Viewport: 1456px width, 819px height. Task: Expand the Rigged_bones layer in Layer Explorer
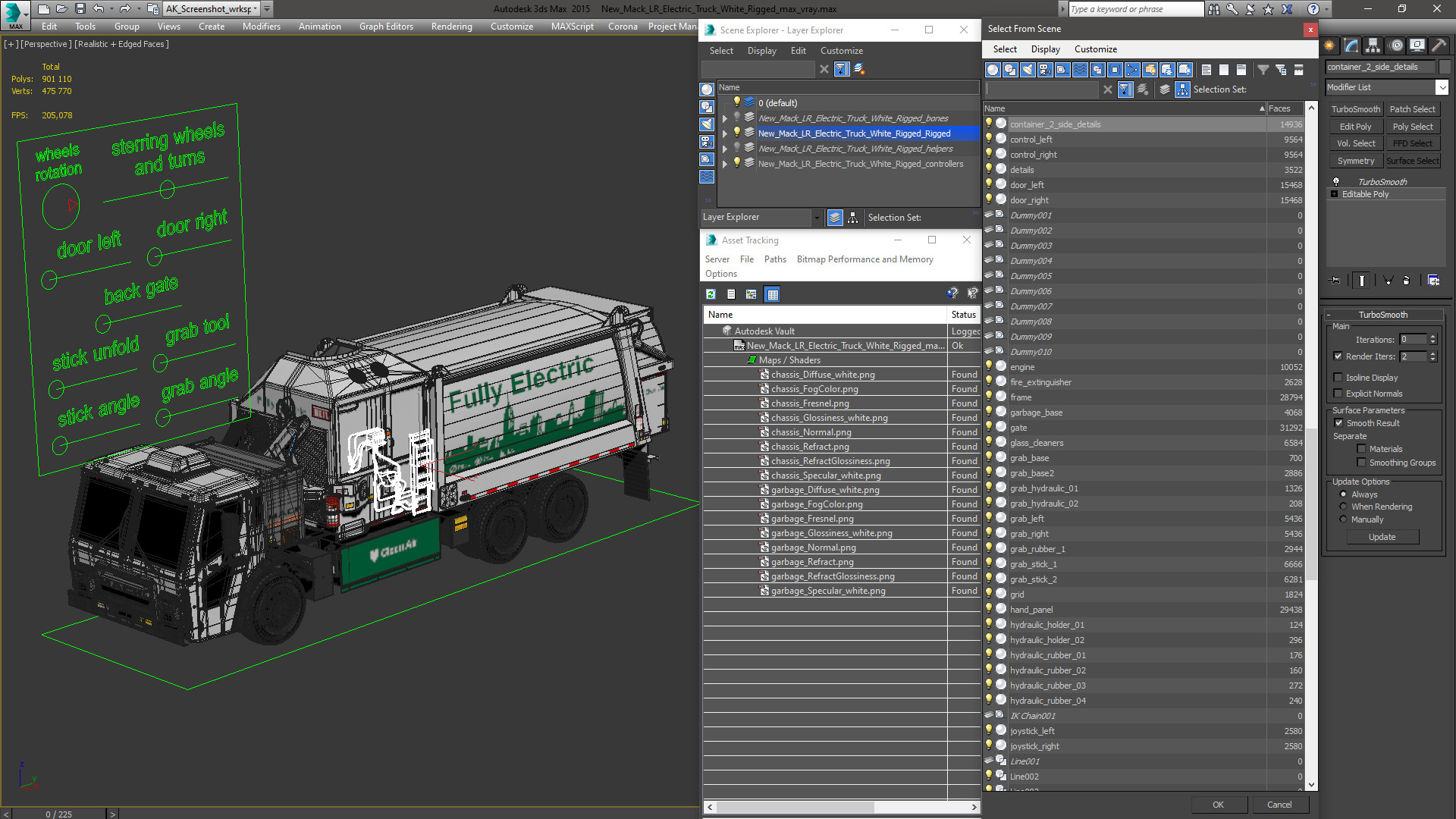click(725, 118)
